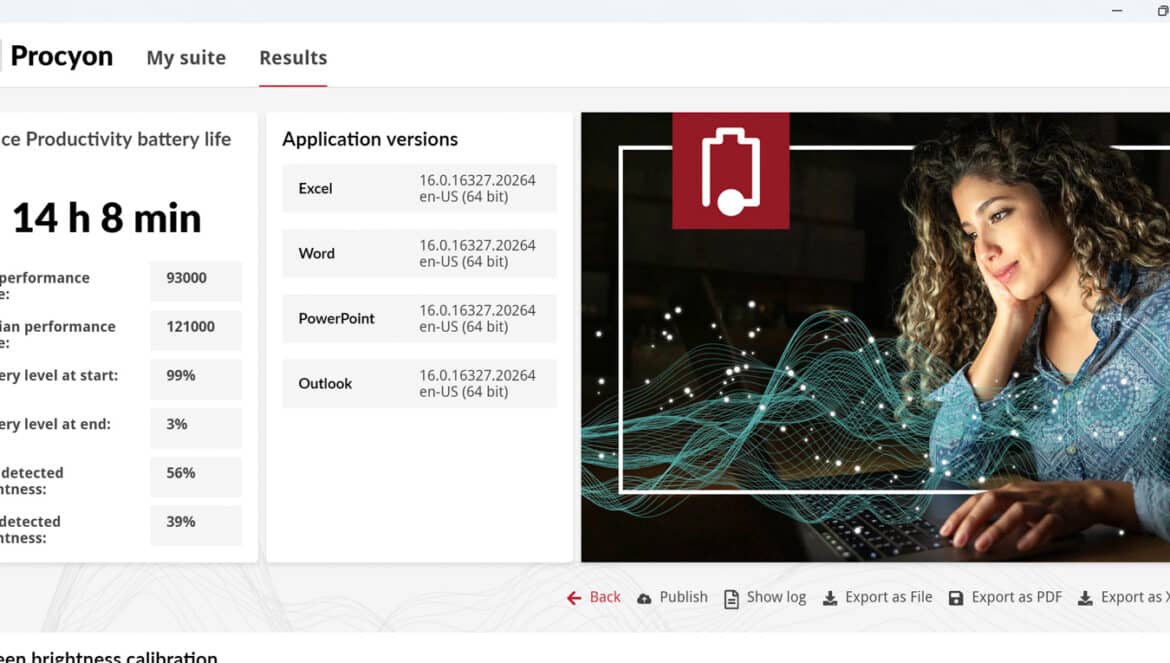Select the Word application version row

pyautogui.click(x=419, y=254)
